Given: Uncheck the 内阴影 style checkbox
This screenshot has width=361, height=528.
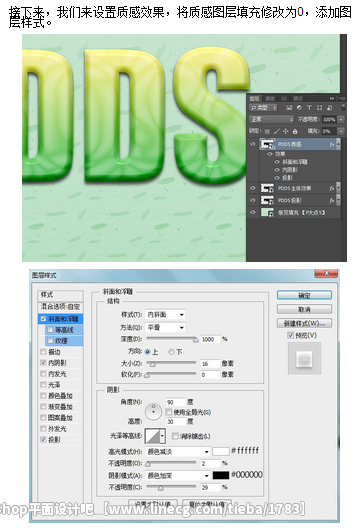Looking at the screenshot, I should [43, 363].
